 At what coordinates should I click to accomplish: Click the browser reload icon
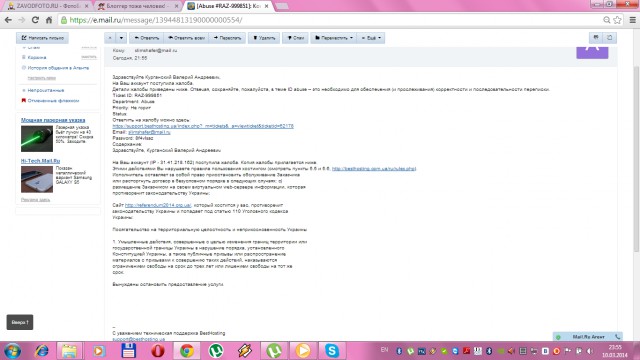(x=35, y=20)
